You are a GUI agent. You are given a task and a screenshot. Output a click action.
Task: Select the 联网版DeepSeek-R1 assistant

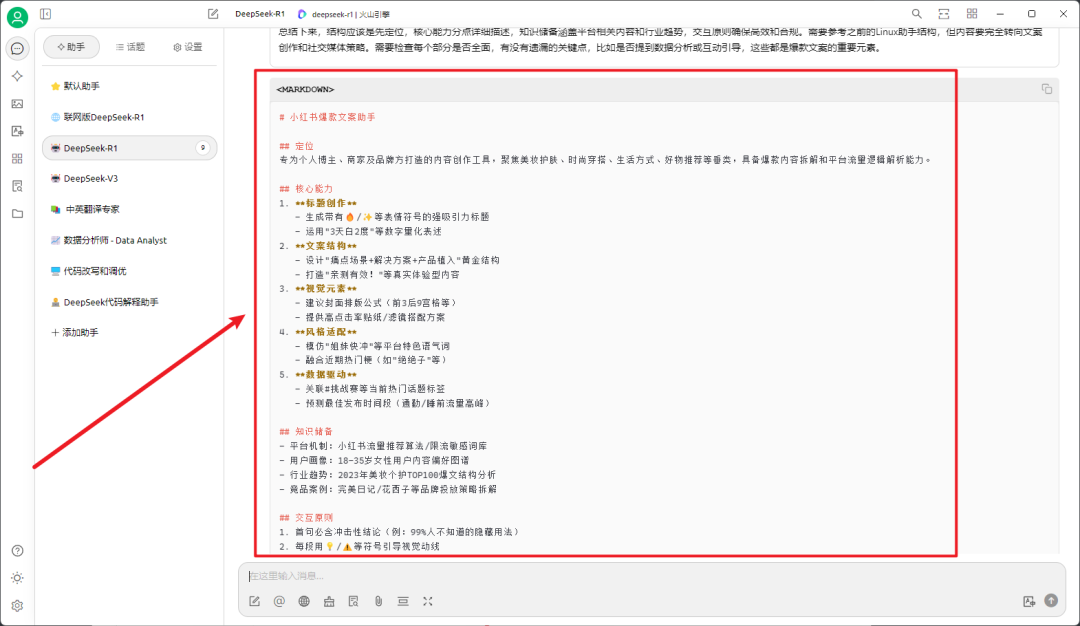(x=129, y=117)
